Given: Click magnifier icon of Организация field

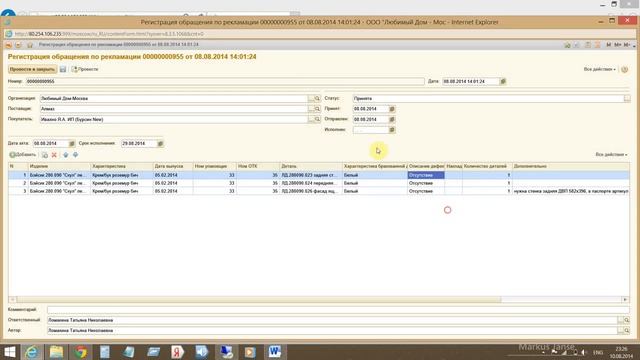Looking at the screenshot, I should coord(317,98).
